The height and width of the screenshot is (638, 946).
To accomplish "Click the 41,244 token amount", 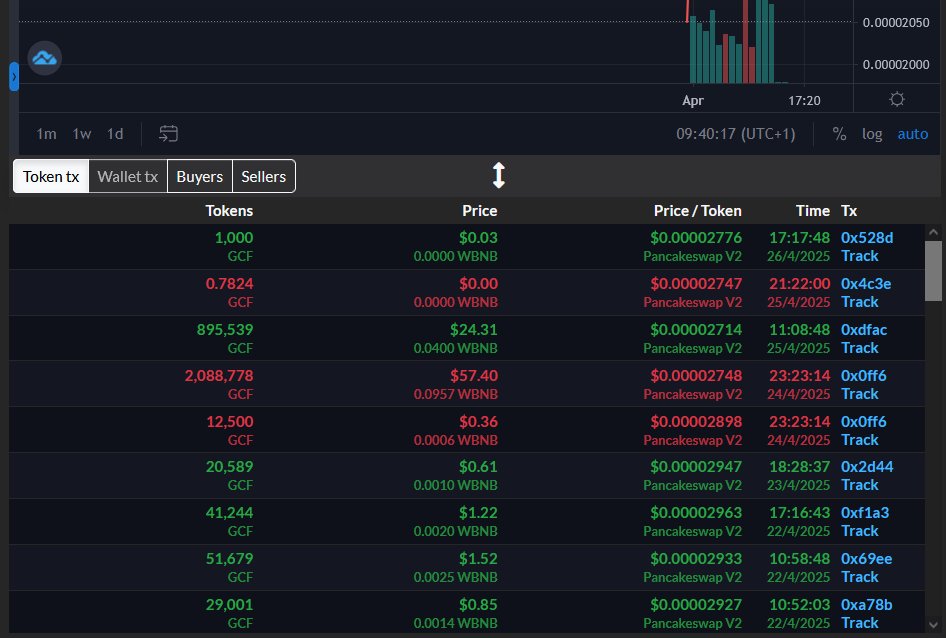I will coord(229,512).
